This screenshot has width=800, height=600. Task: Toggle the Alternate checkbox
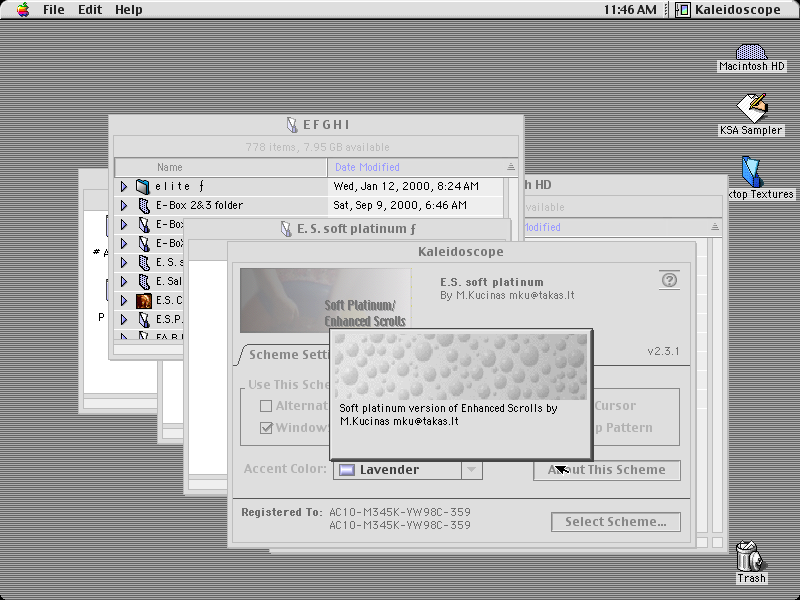[266, 406]
